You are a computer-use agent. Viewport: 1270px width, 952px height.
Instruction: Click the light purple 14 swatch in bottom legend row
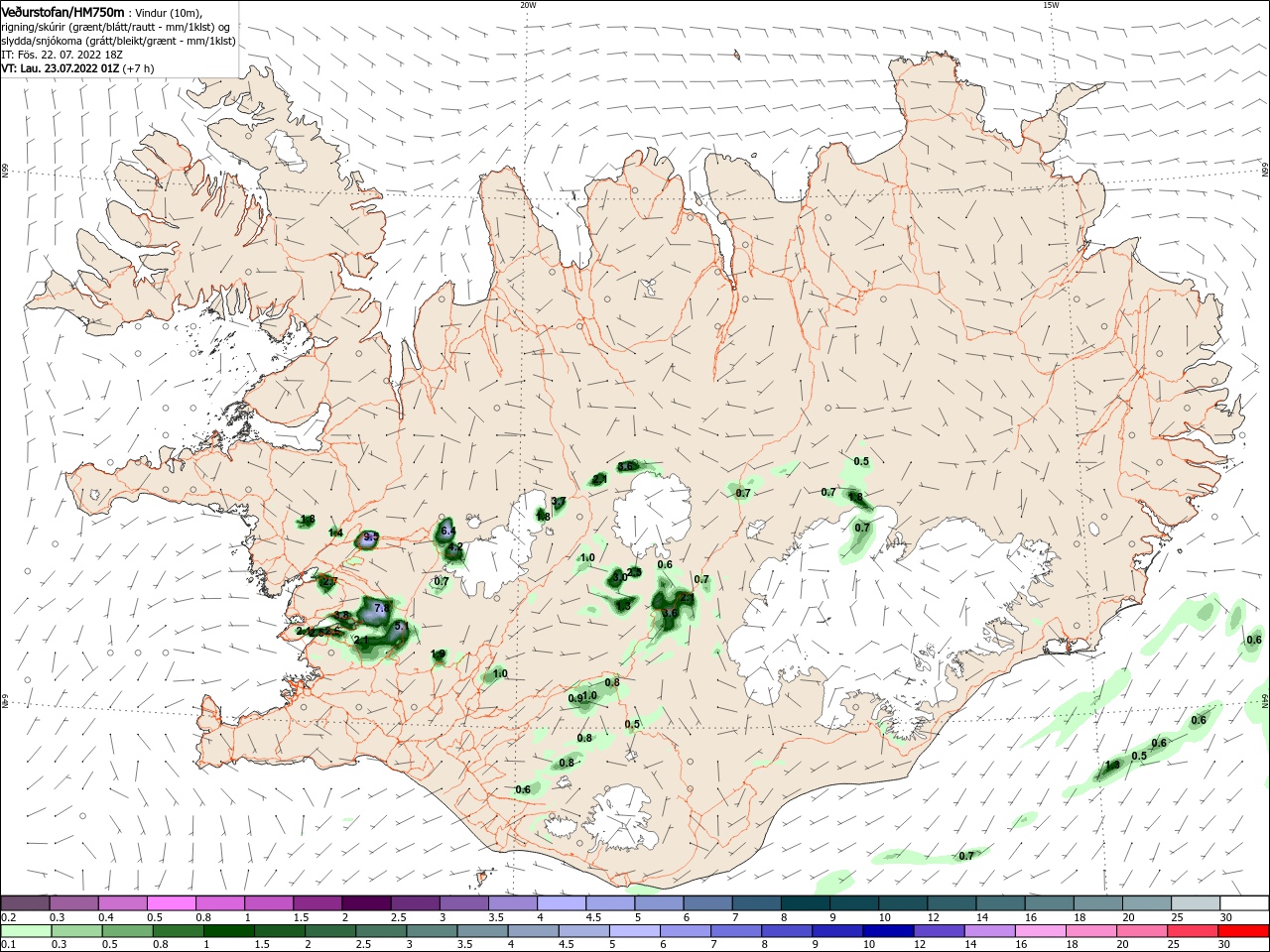tap(989, 931)
